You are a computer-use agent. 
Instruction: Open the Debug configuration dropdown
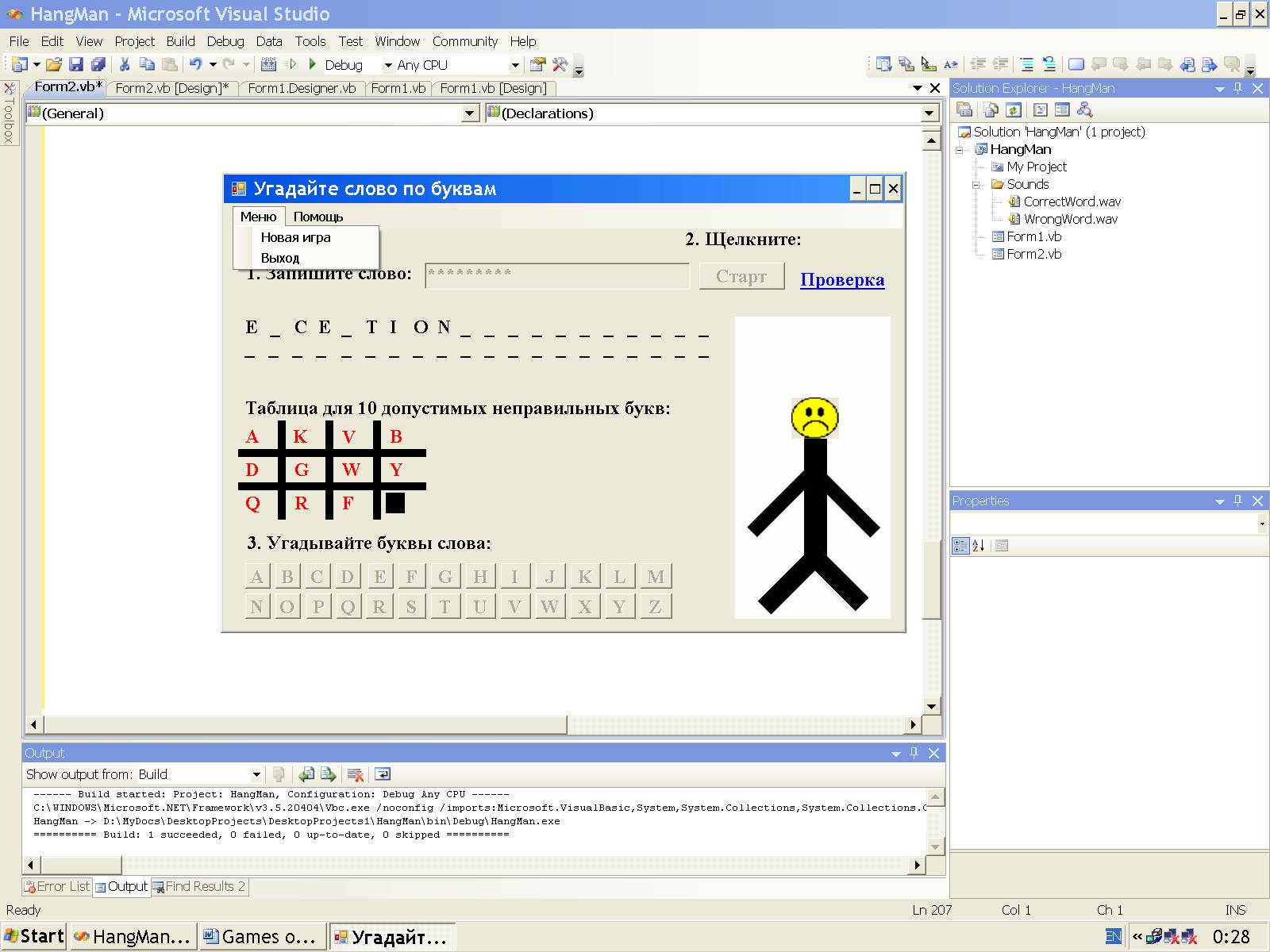click(x=387, y=65)
